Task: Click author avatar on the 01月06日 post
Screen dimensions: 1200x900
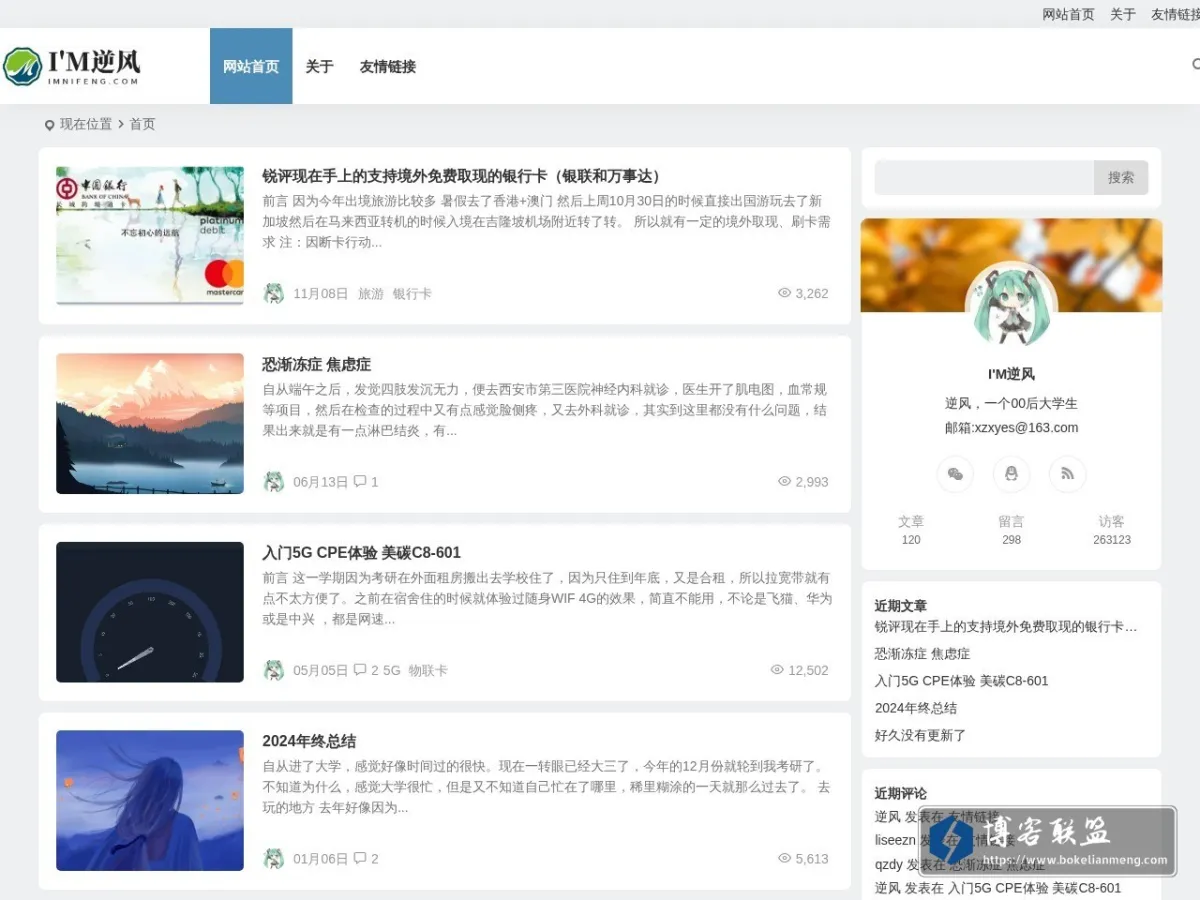Action: 273,859
